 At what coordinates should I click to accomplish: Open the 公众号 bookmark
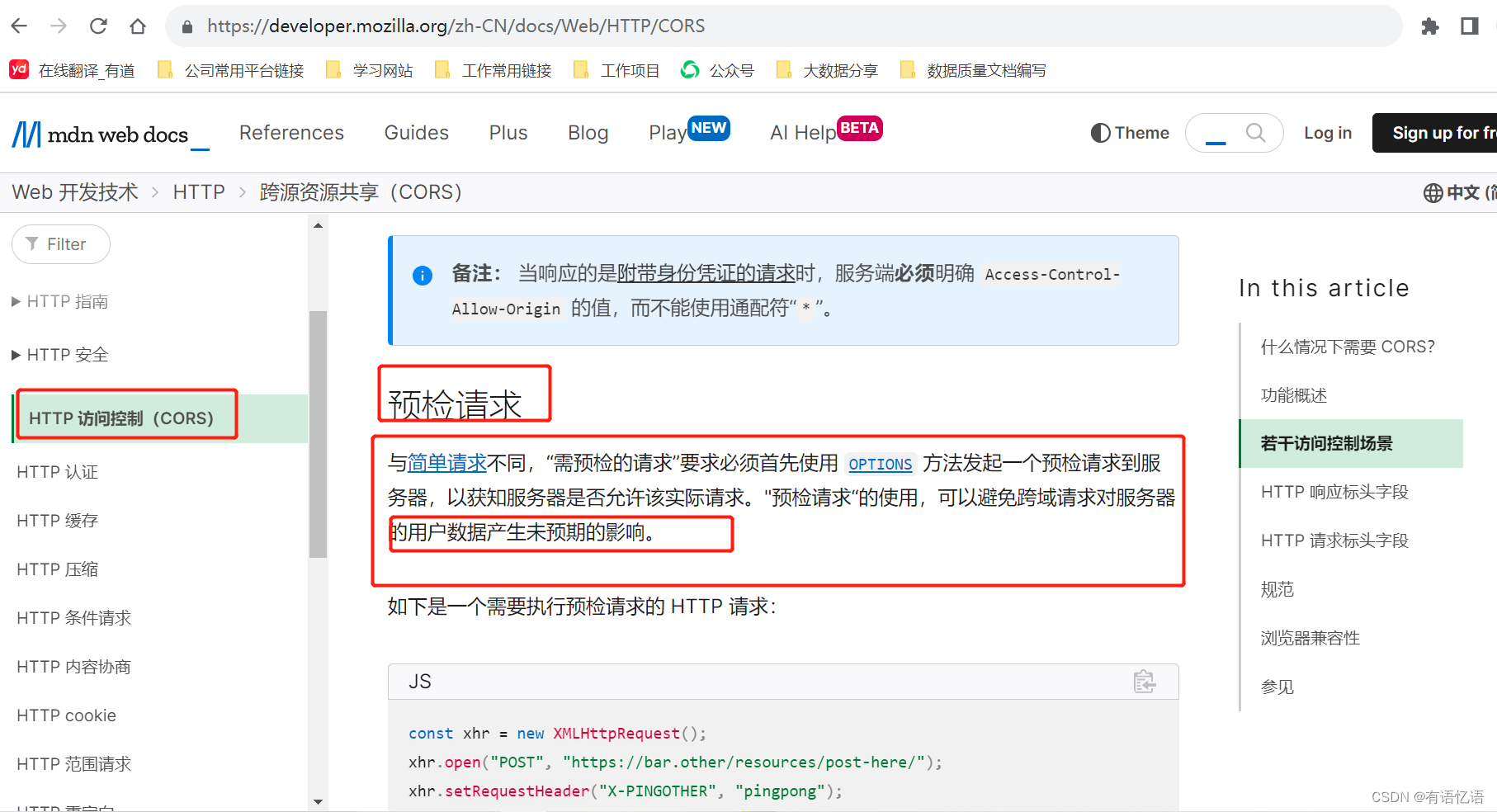[717, 70]
